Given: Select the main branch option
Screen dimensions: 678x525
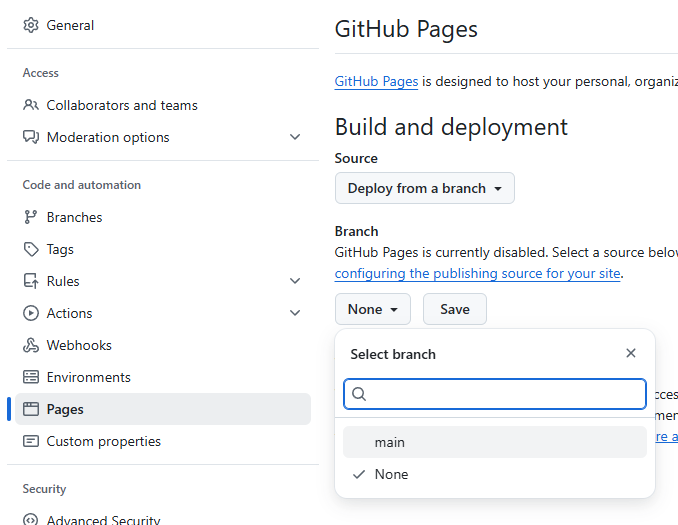Looking at the screenshot, I should [494, 442].
